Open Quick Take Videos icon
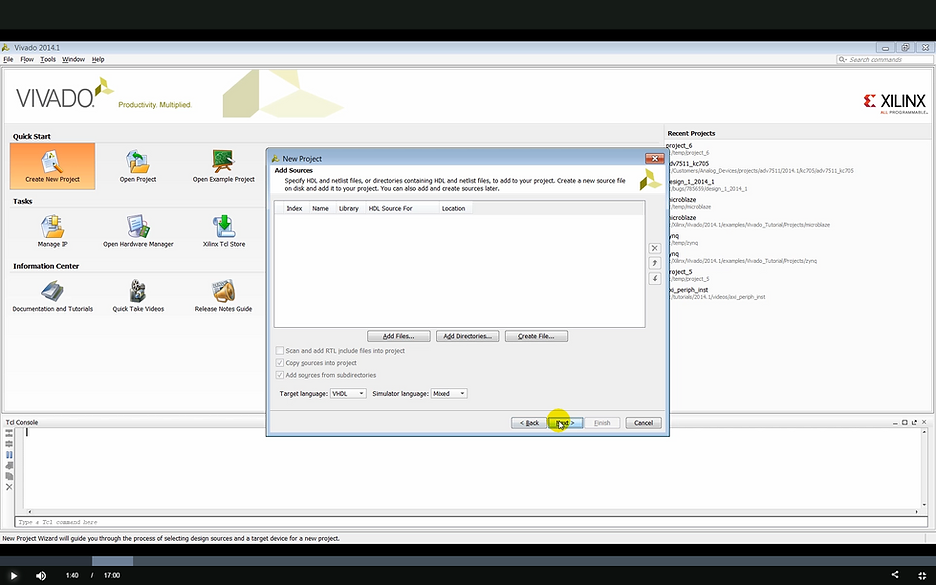This screenshot has height=585, width=936. (138, 292)
